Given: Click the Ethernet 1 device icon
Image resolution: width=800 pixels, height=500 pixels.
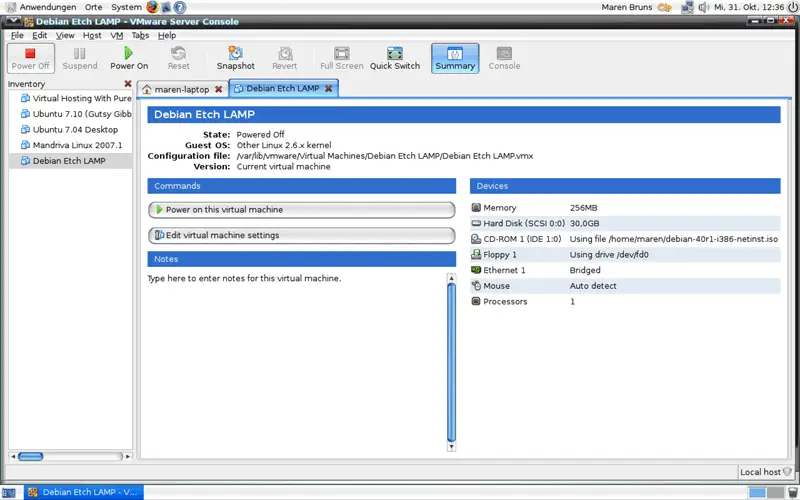Looking at the screenshot, I should [476, 270].
